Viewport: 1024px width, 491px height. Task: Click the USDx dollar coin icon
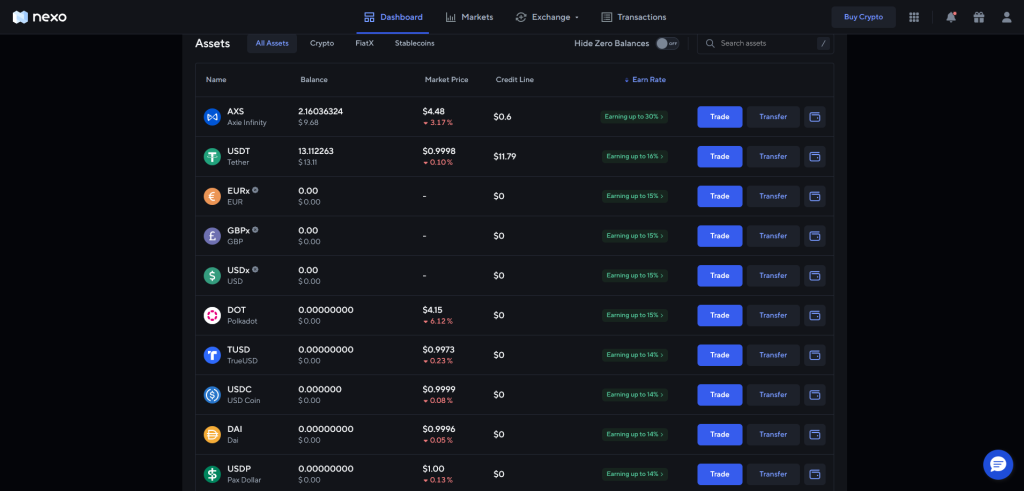tap(212, 276)
